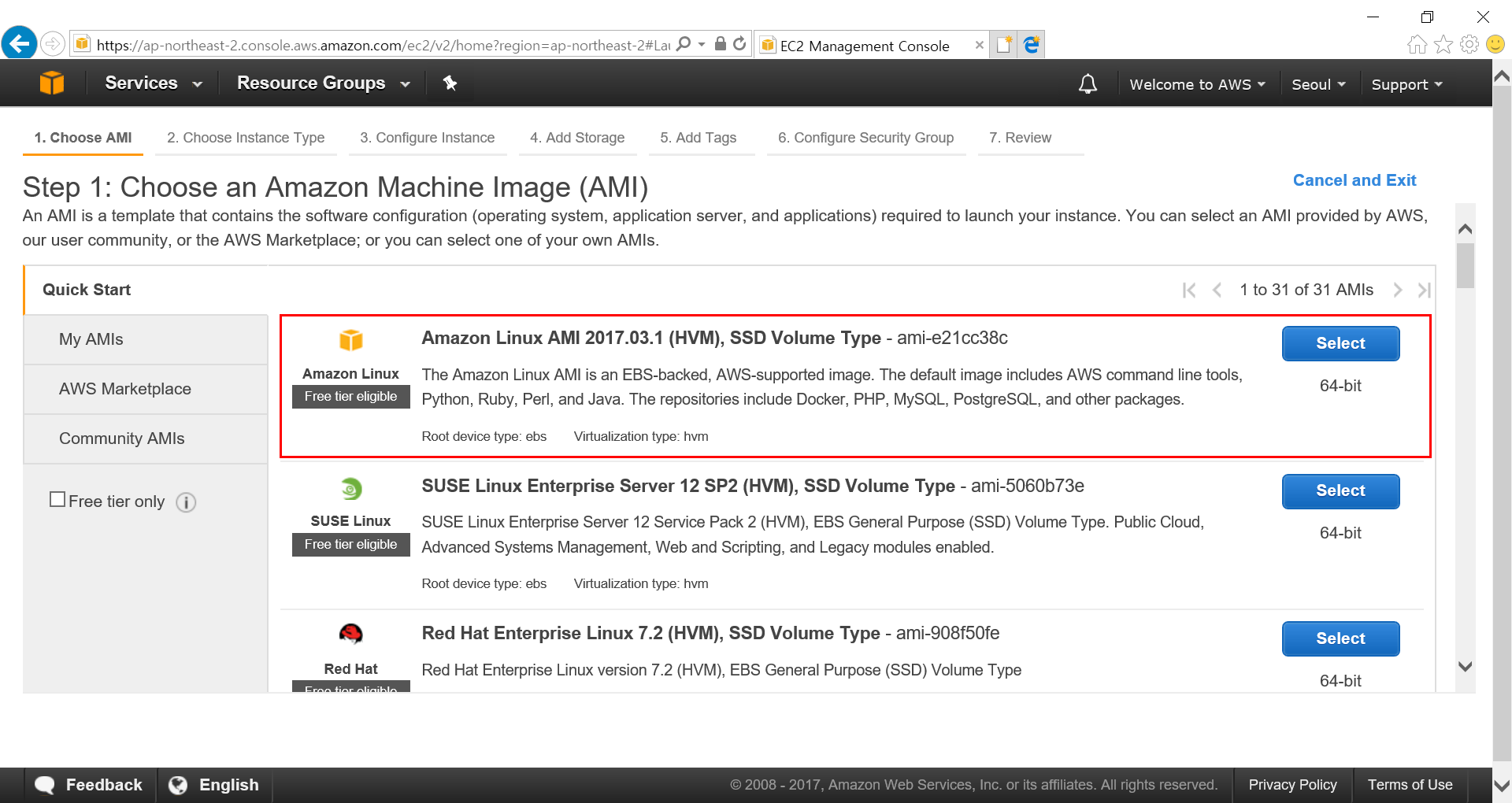1512x803 pixels.
Task: Click the browser forward arrow
Action: click(x=52, y=43)
